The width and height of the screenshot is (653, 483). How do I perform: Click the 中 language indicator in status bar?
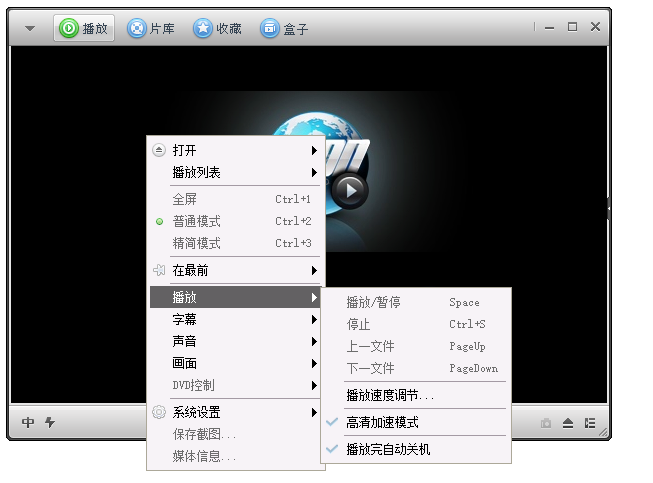(28, 423)
